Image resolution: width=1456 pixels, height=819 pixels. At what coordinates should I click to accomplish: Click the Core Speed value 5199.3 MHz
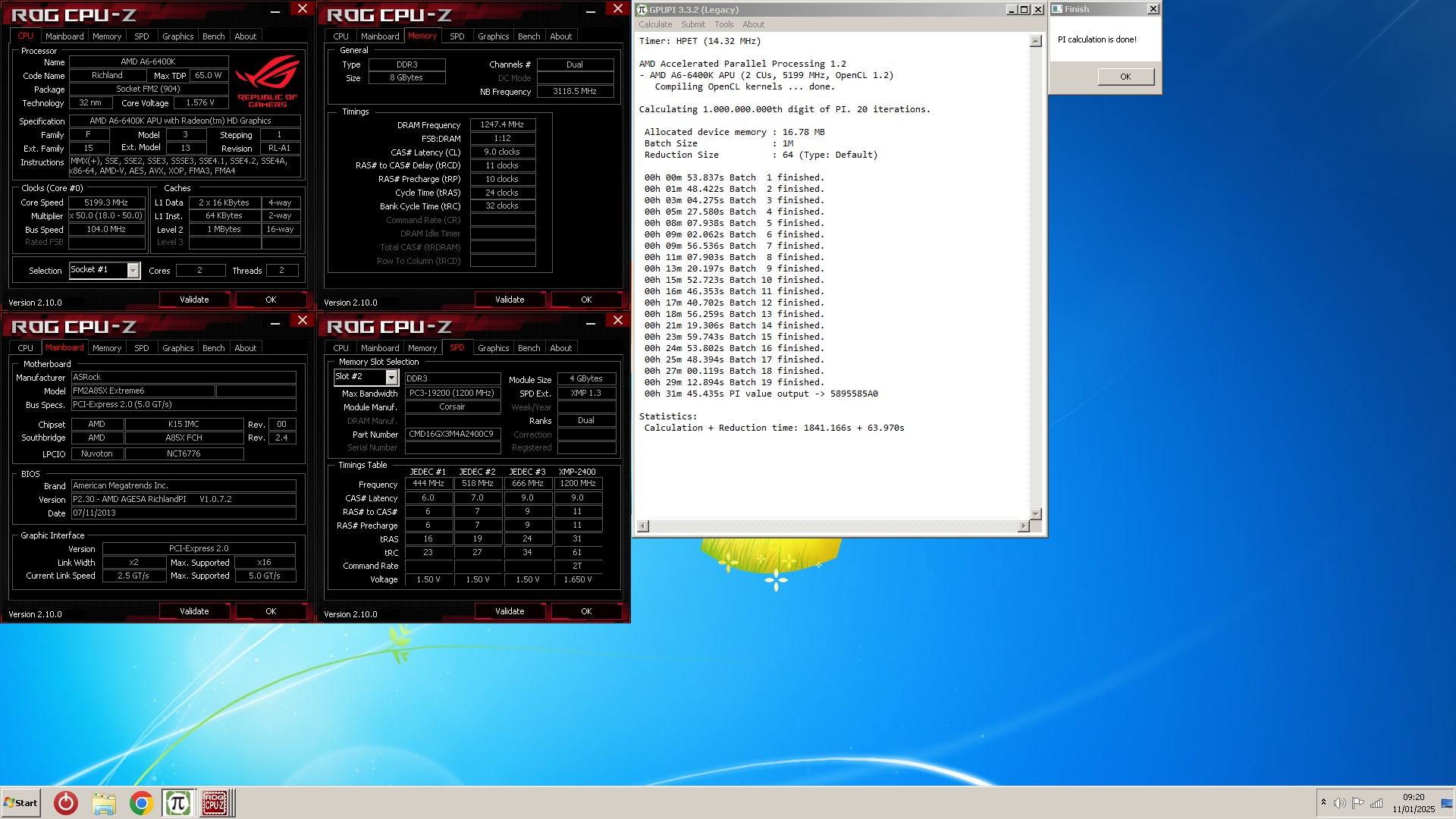point(106,202)
